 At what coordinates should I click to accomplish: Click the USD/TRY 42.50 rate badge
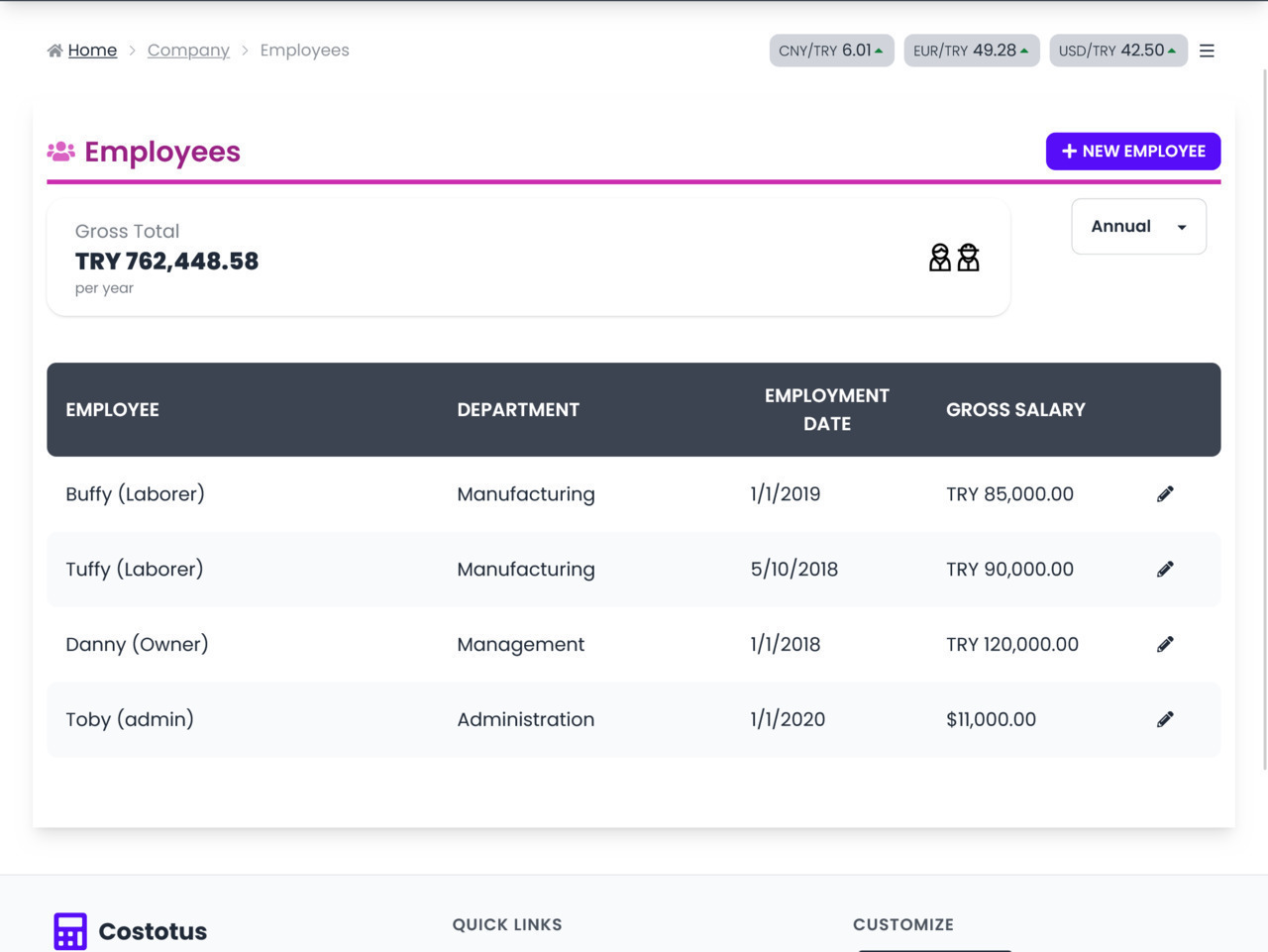coord(1117,51)
